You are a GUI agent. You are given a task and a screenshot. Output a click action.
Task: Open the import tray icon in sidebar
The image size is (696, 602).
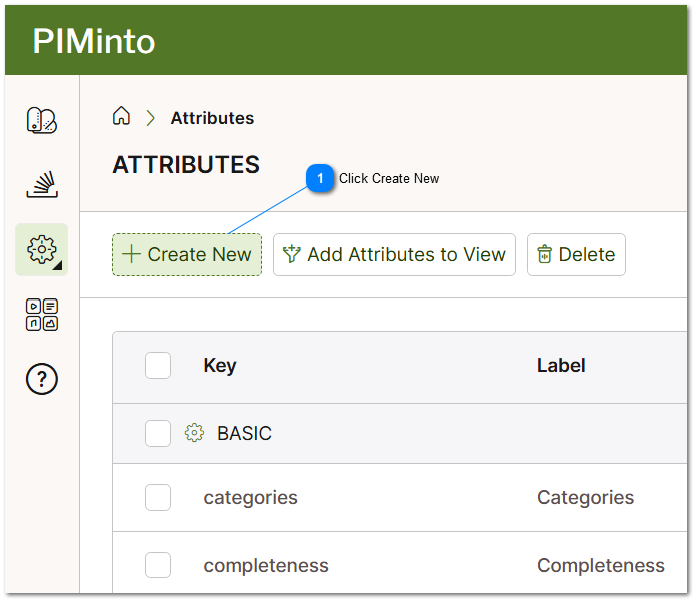click(x=42, y=184)
